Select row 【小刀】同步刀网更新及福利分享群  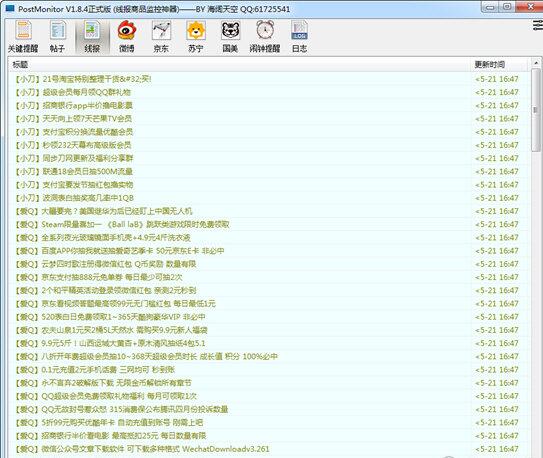[269, 158]
